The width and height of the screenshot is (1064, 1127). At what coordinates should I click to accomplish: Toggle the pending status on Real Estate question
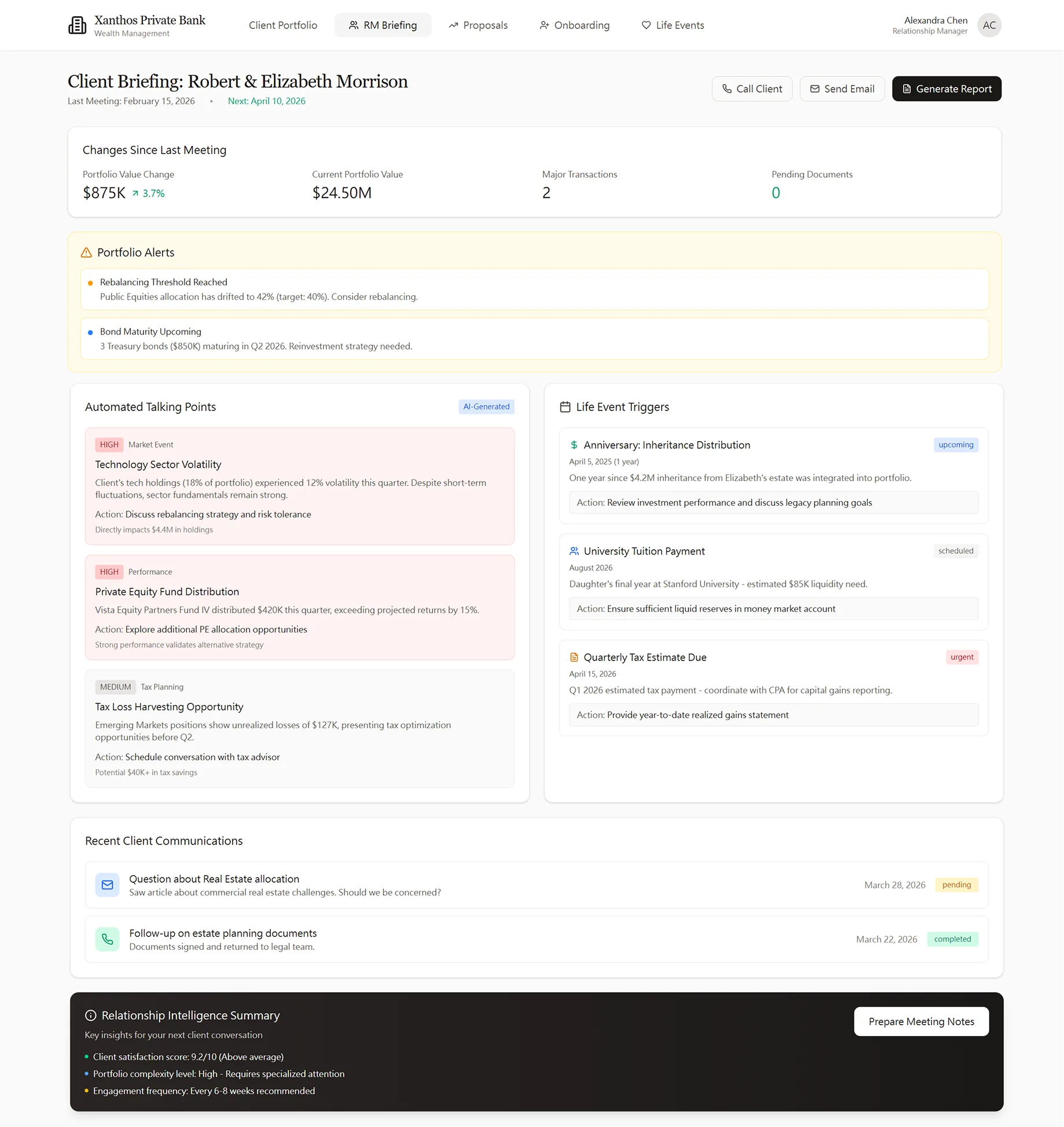pyautogui.click(x=956, y=884)
